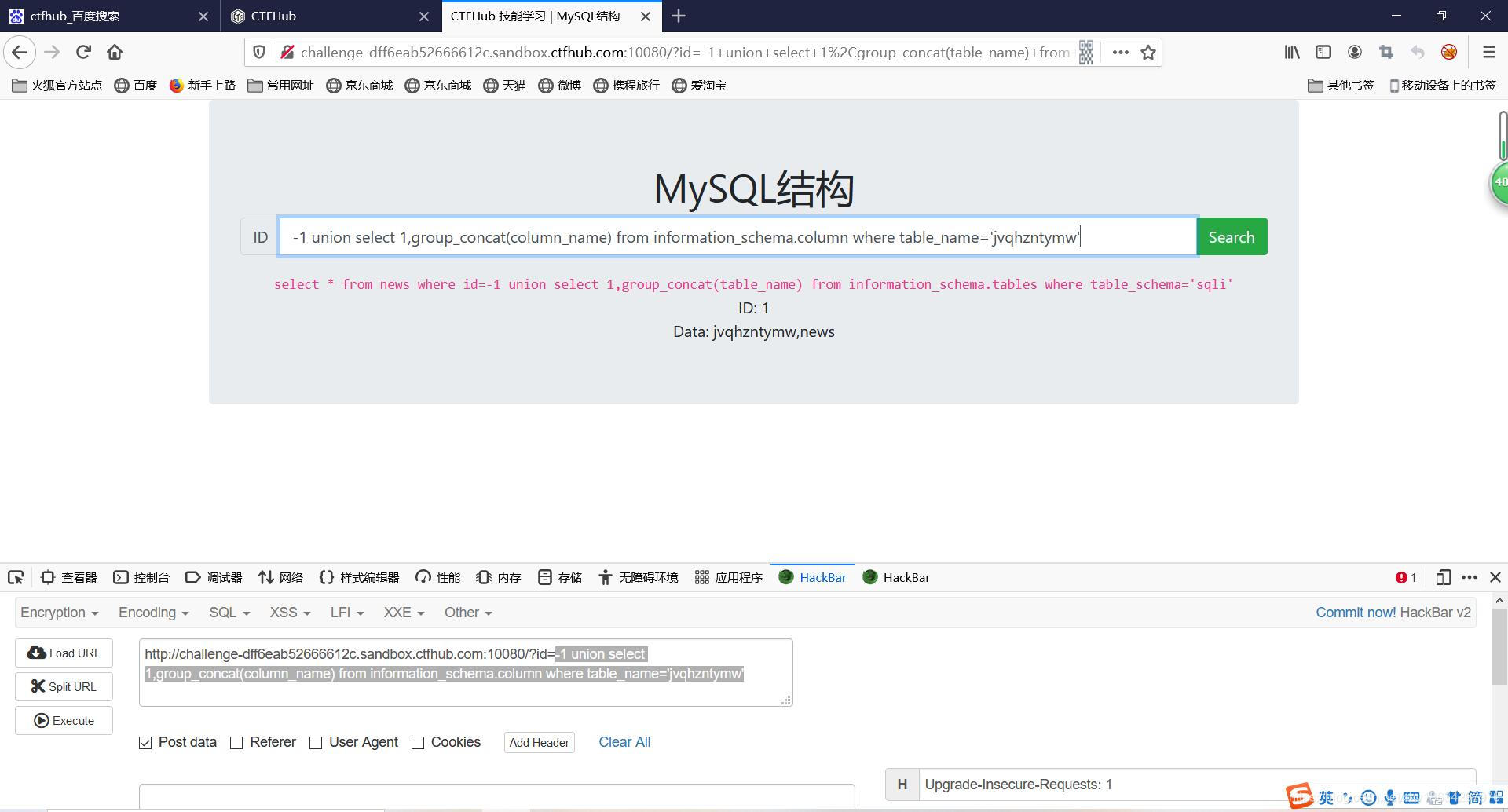
Task: Open devtools customize three-dot menu
Action: pos(1470,578)
